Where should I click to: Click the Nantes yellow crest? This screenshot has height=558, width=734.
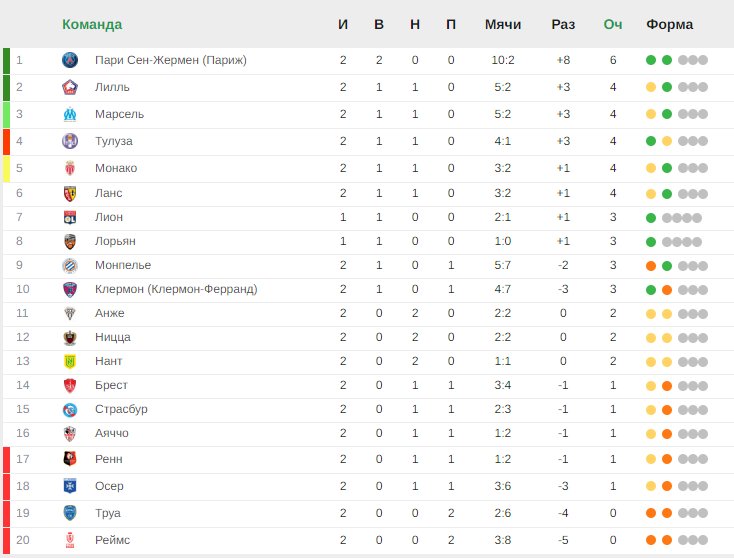pyautogui.click(x=70, y=361)
